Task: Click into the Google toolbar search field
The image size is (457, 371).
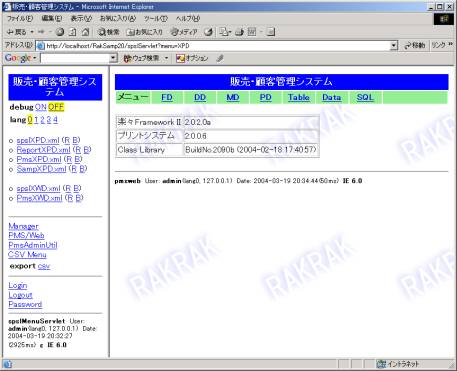Action: (75, 58)
